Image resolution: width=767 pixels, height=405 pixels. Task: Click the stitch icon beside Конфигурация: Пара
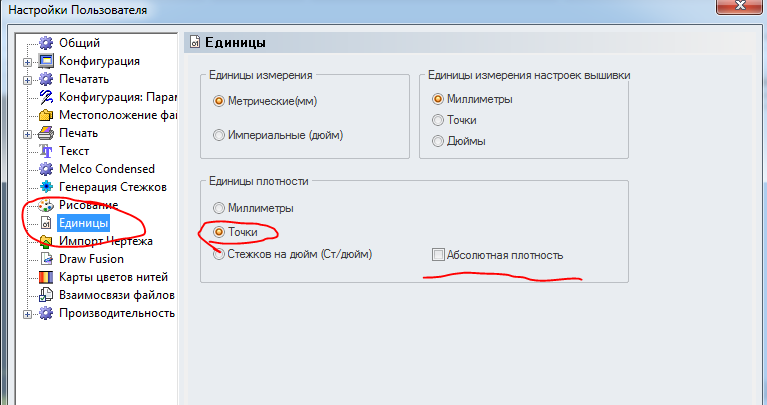click(46, 97)
